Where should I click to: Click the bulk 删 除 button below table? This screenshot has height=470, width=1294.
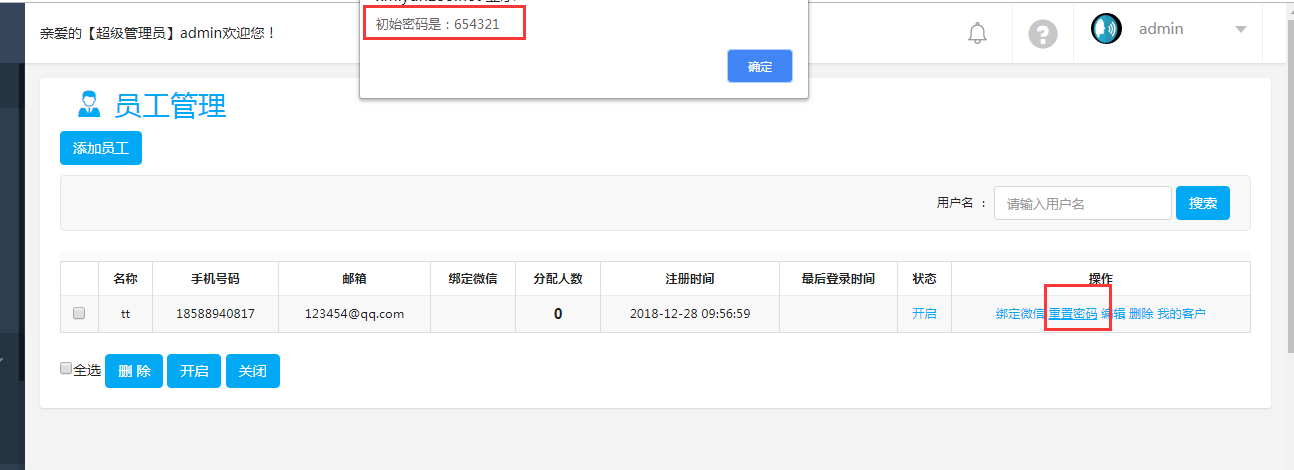[134, 371]
